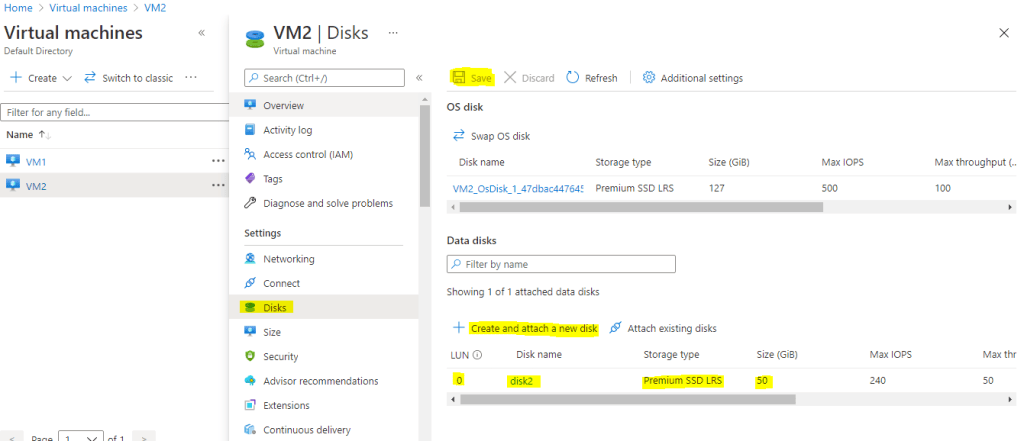Click the plus icon for new disk
This screenshot has width=1024, height=441.
[458, 327]
